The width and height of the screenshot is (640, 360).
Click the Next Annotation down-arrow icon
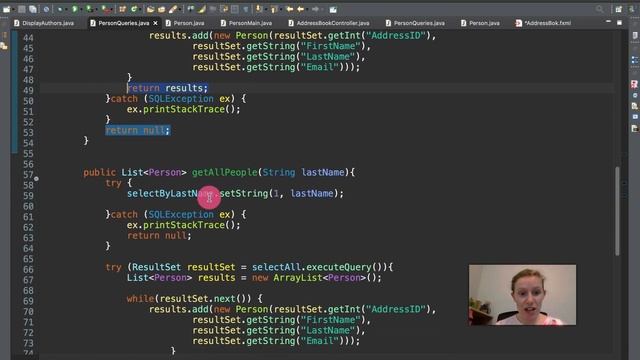tap(258, 9)
